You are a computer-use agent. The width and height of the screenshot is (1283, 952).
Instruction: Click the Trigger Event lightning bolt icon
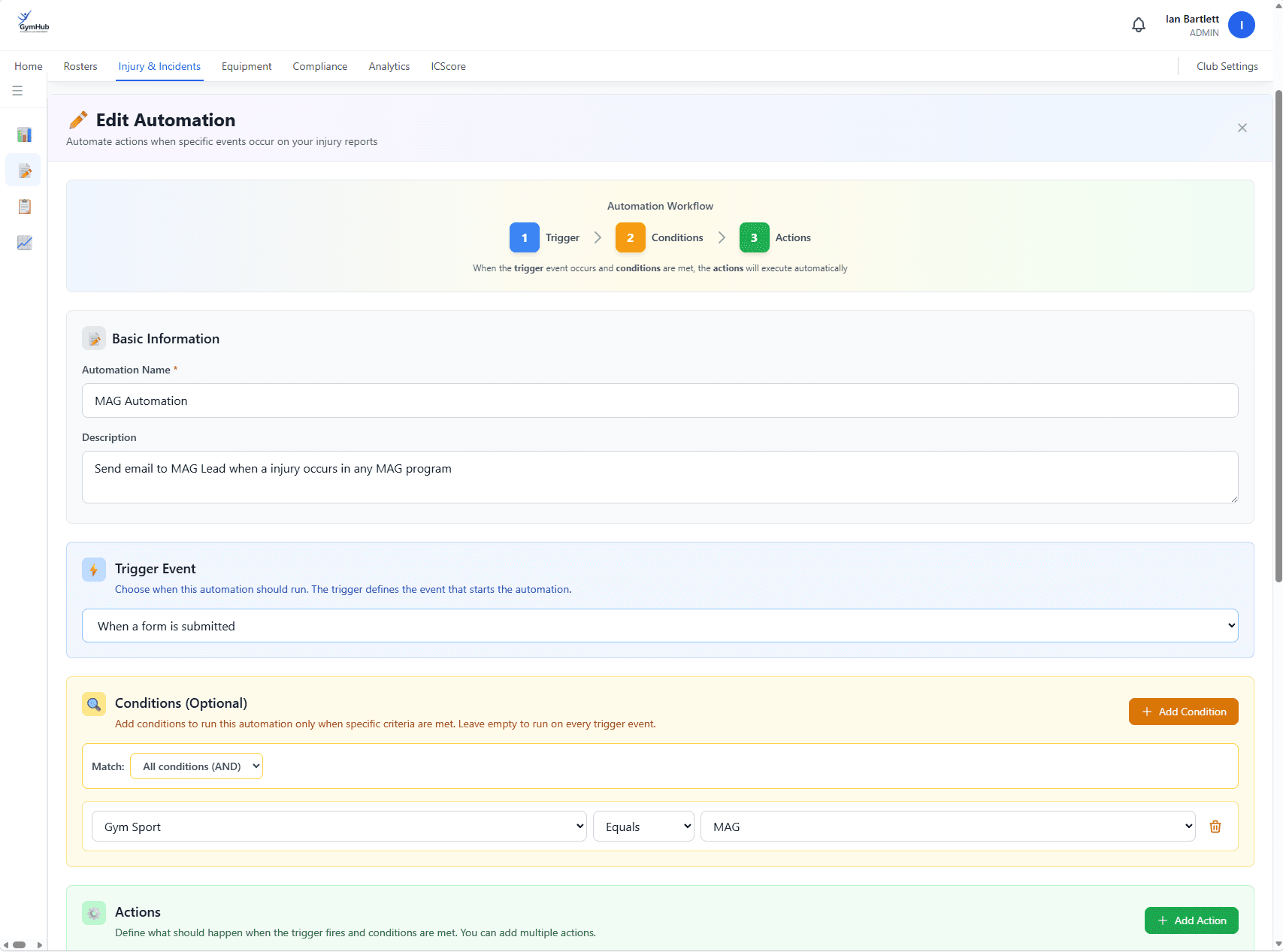point(94,570)
